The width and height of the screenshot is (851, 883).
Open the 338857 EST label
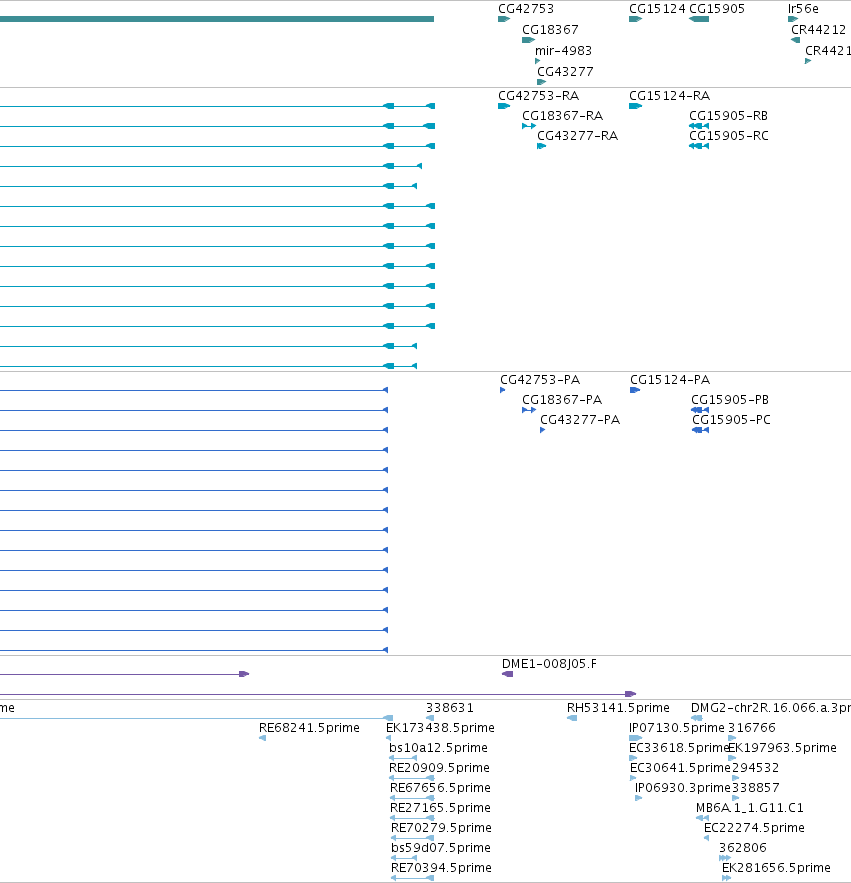756,788
